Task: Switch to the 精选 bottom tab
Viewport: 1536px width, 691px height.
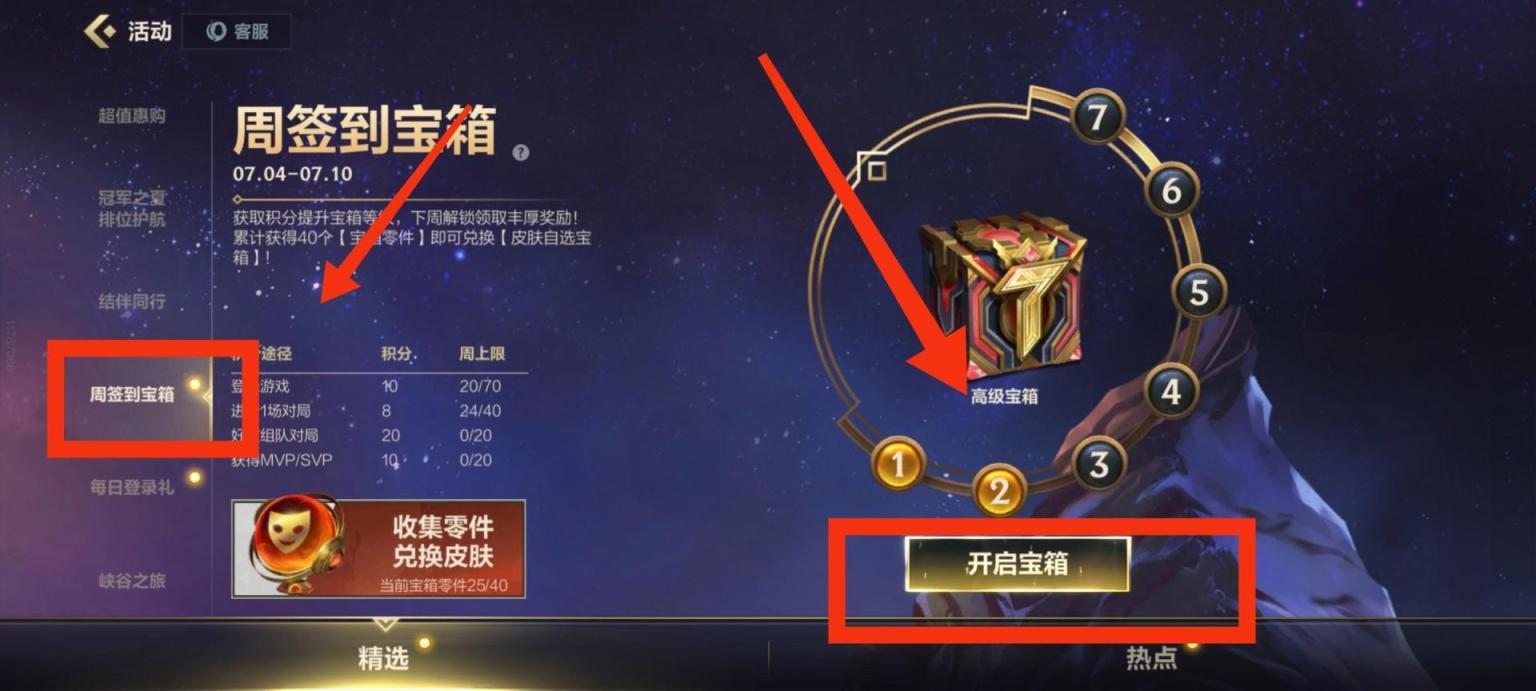Action: (384, 657)
